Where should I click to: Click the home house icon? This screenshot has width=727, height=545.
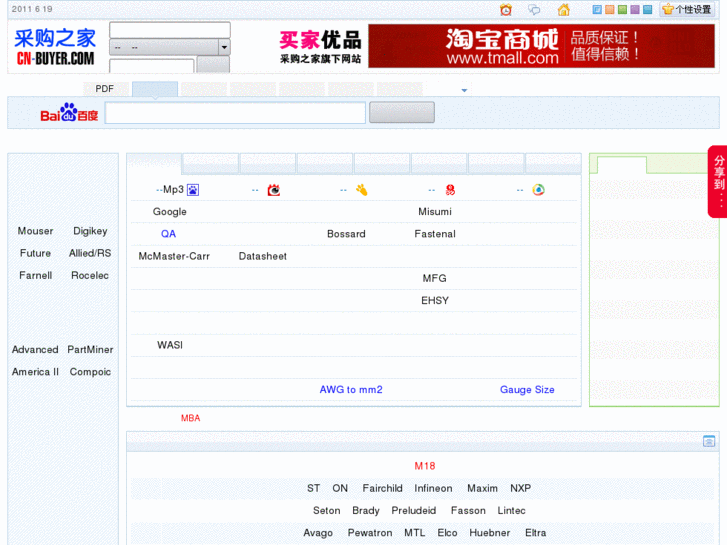coord(563,9)
